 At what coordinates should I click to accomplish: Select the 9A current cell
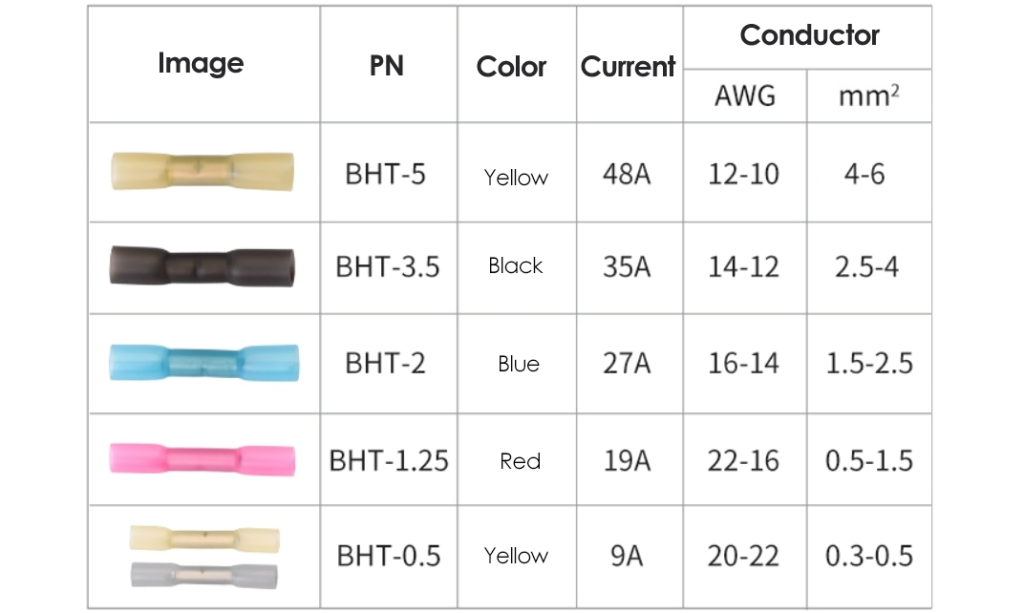tap(627, 556)
